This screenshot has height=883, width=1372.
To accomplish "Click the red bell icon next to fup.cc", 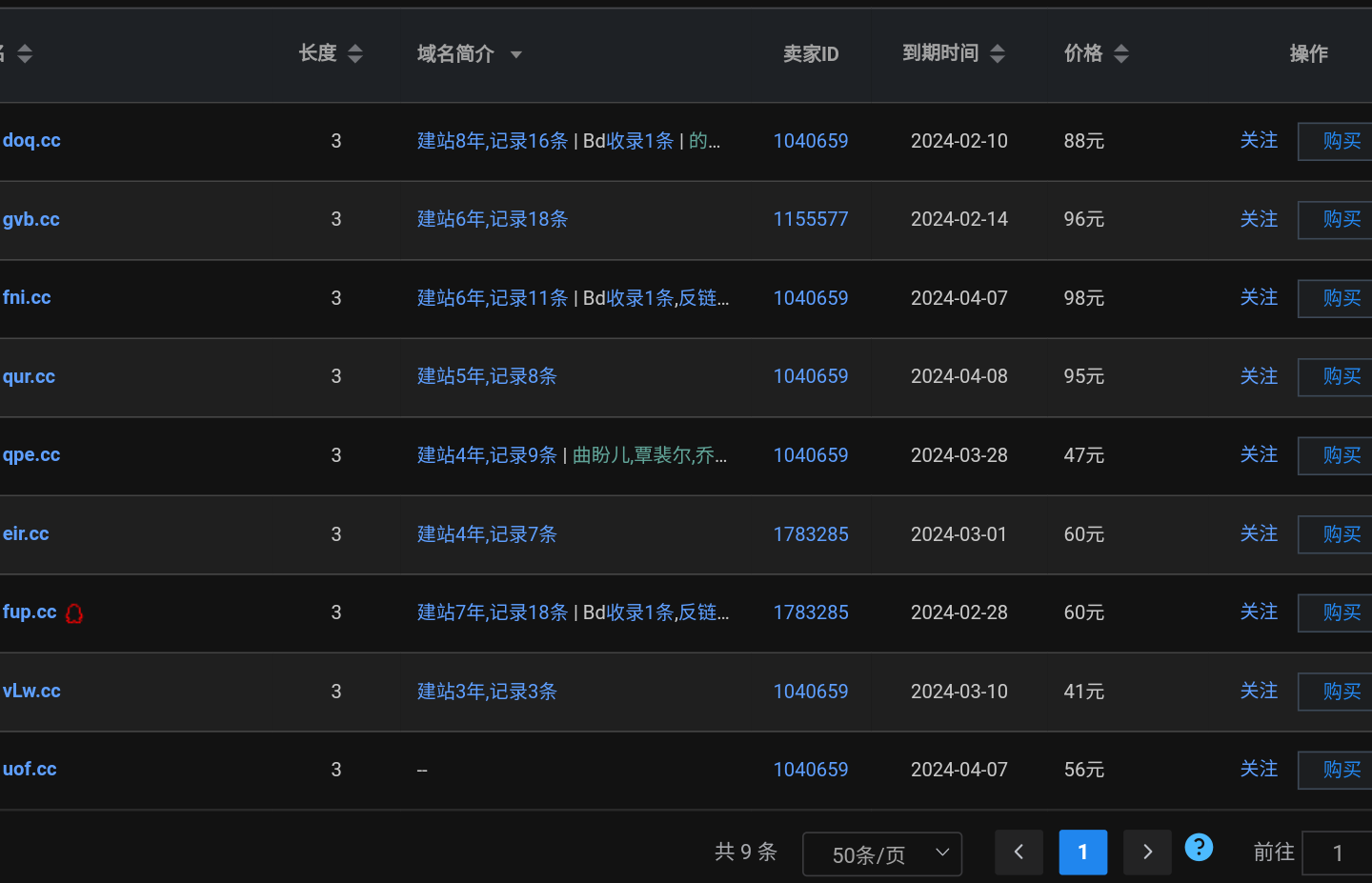I will pyautogui.click(x=74, y=613).
